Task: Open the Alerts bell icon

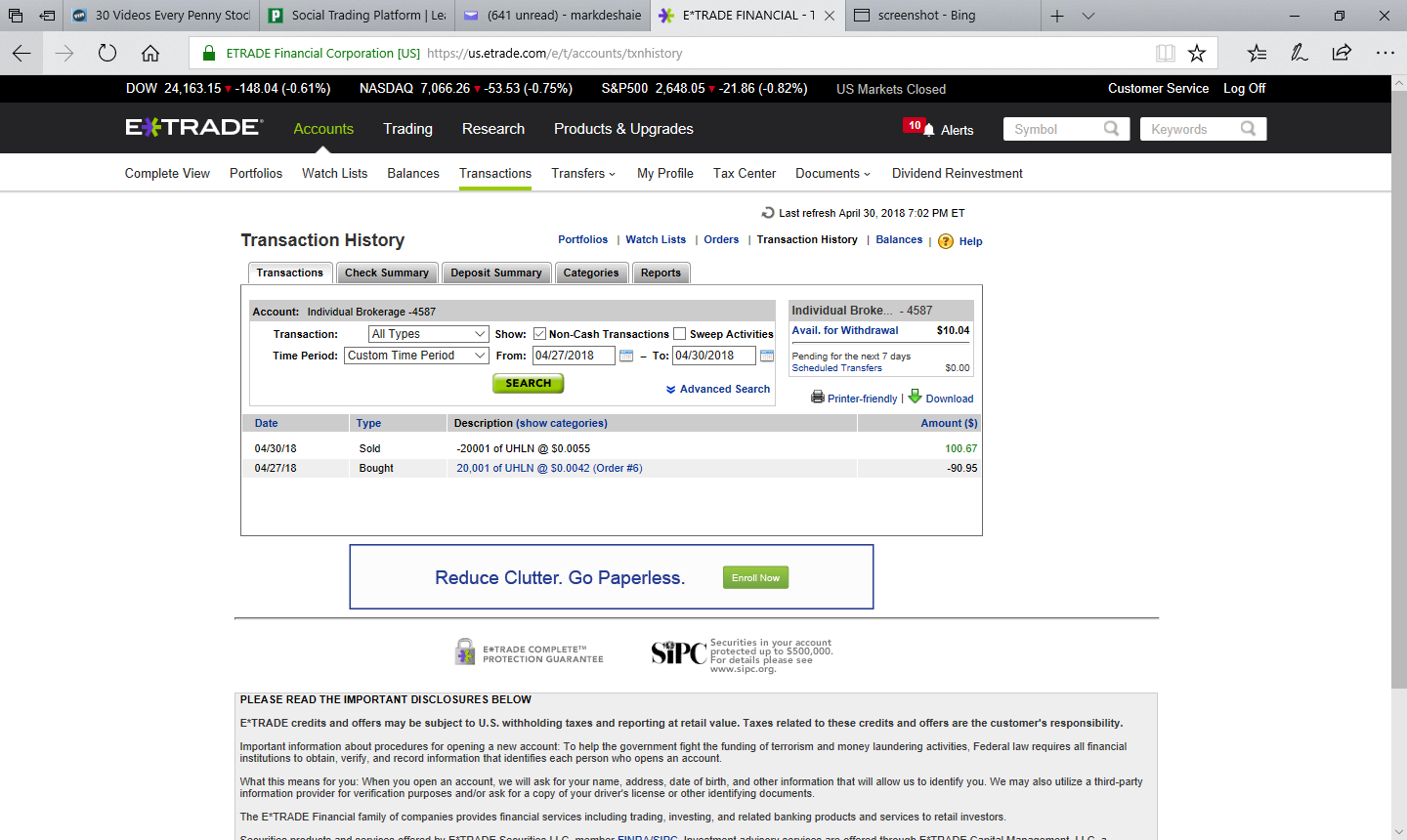Action: pyautogui.click(x=929, y=130)
